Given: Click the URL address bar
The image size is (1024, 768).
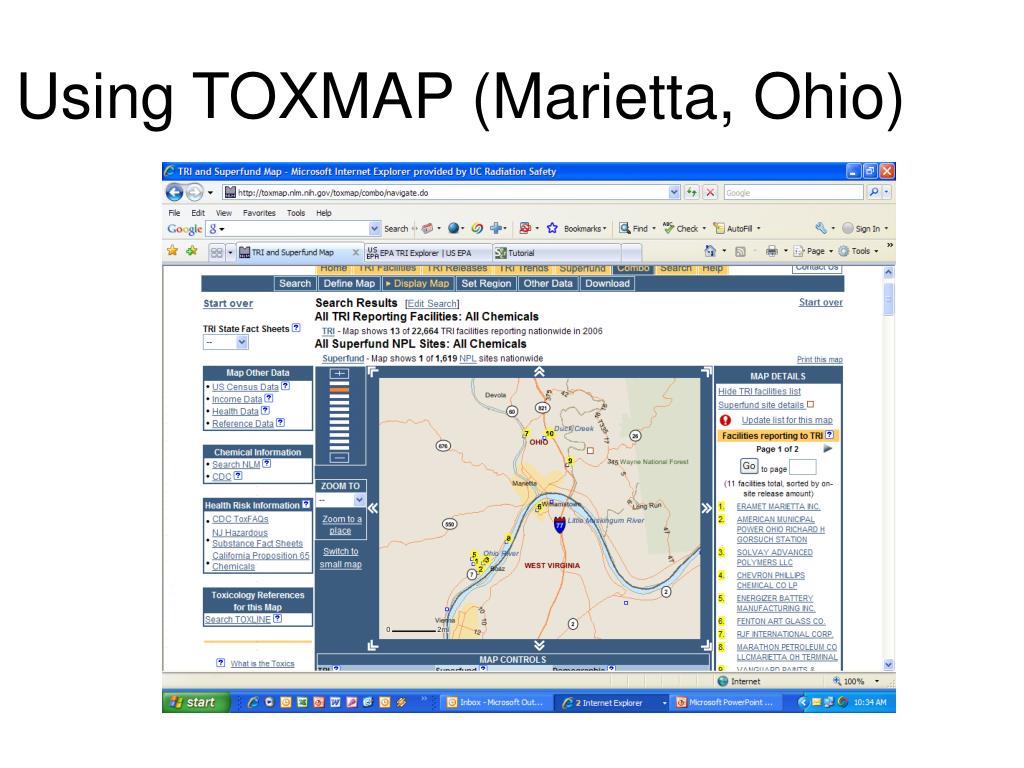Looking at the screenshot, I should [x=445, y=192].
